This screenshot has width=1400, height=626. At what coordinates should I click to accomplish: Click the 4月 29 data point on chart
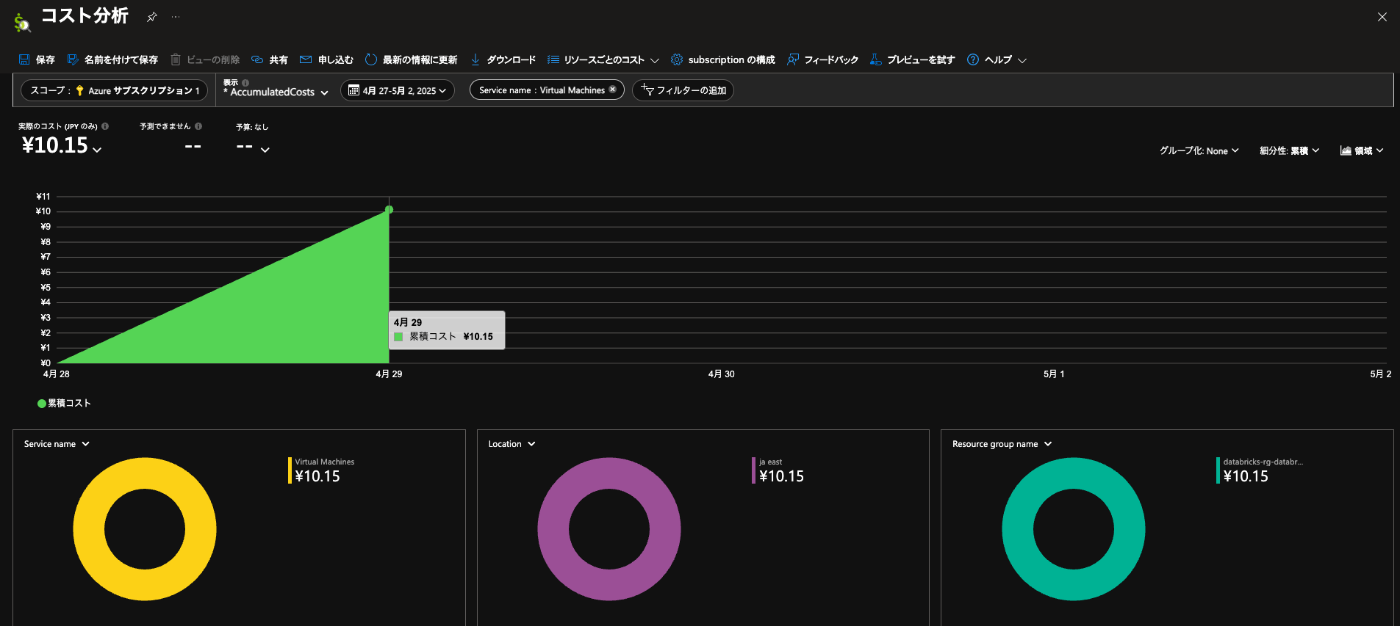389,209
